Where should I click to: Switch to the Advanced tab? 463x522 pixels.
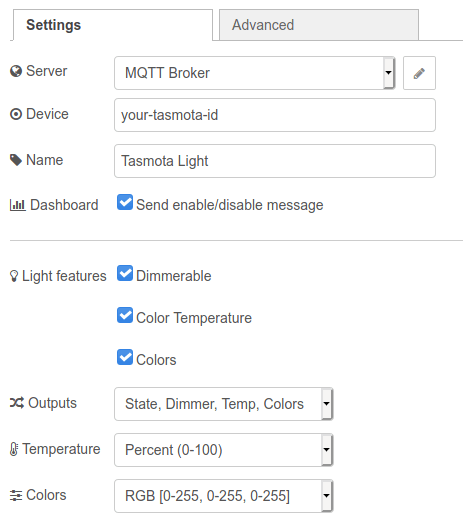(x=319, y=25)
